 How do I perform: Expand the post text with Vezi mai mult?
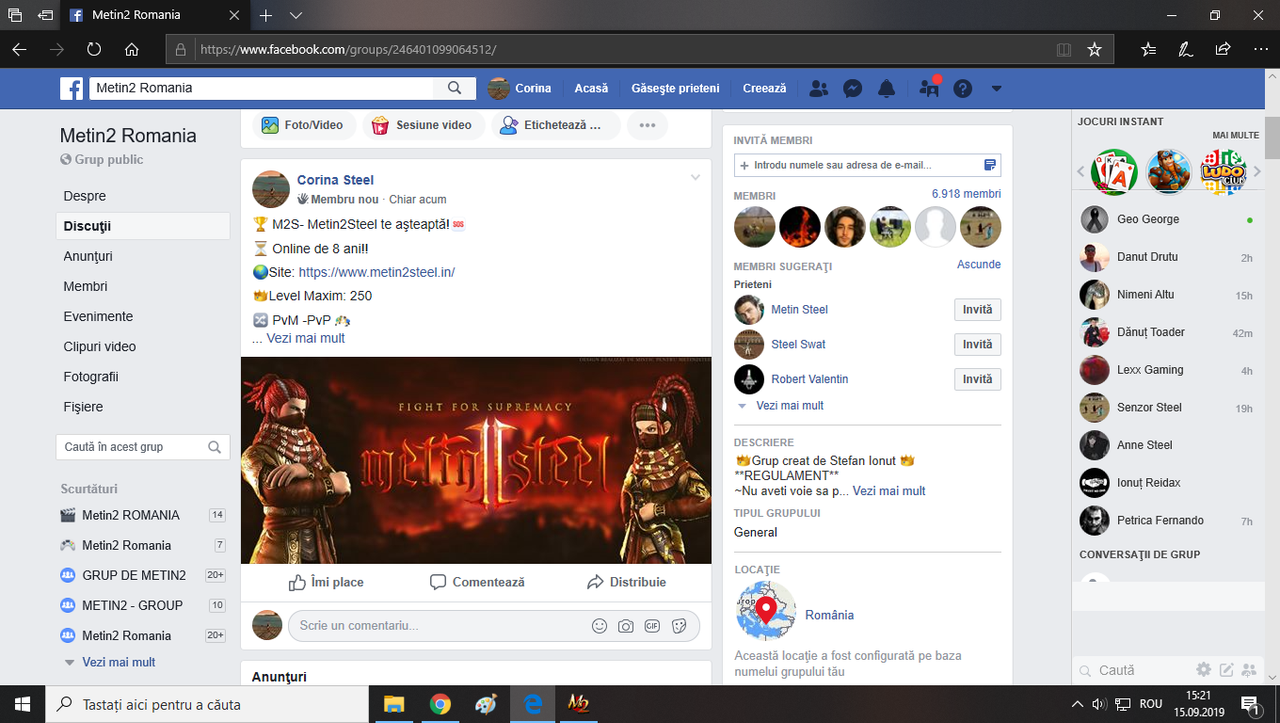306,338
